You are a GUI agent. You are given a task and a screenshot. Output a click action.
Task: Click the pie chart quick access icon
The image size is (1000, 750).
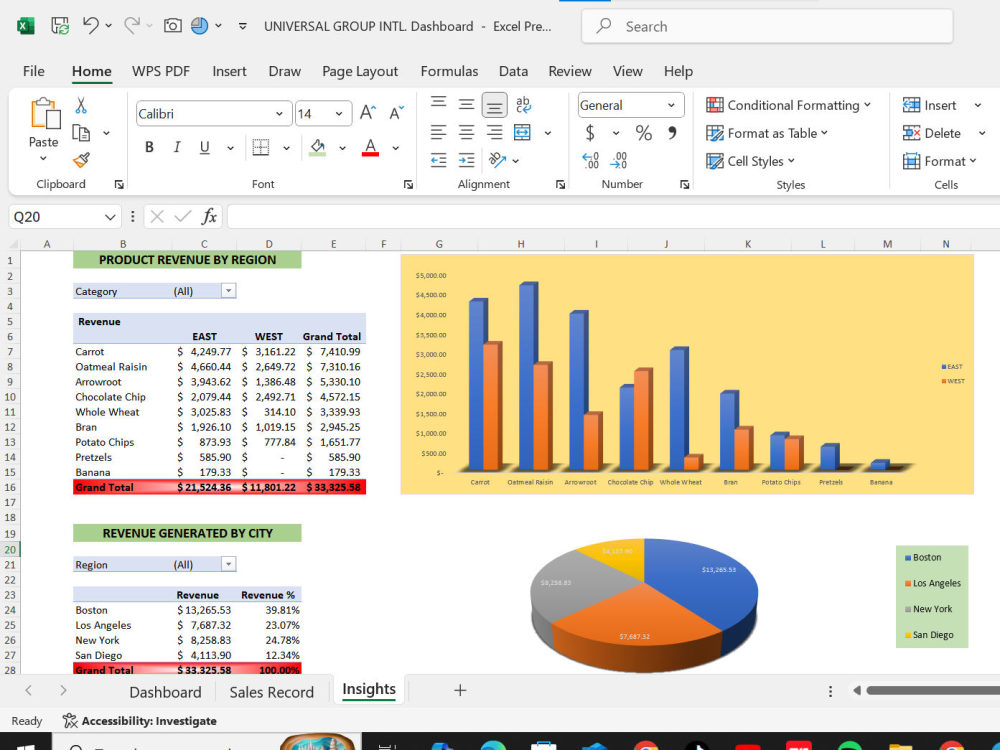pyautogui.click(x=200, y=26)
